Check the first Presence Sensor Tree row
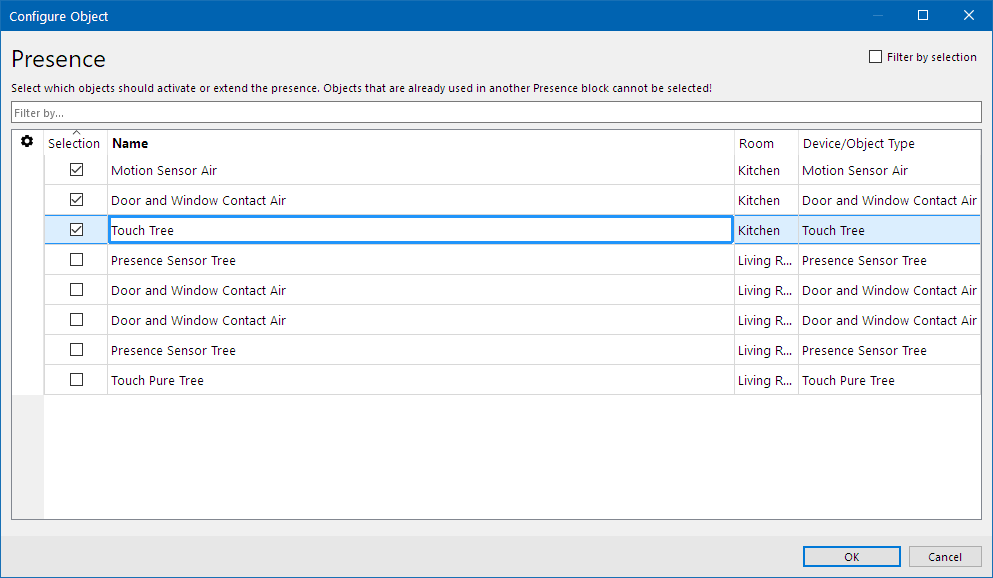This screenshot has height=578, width=993. pos(77,260)
